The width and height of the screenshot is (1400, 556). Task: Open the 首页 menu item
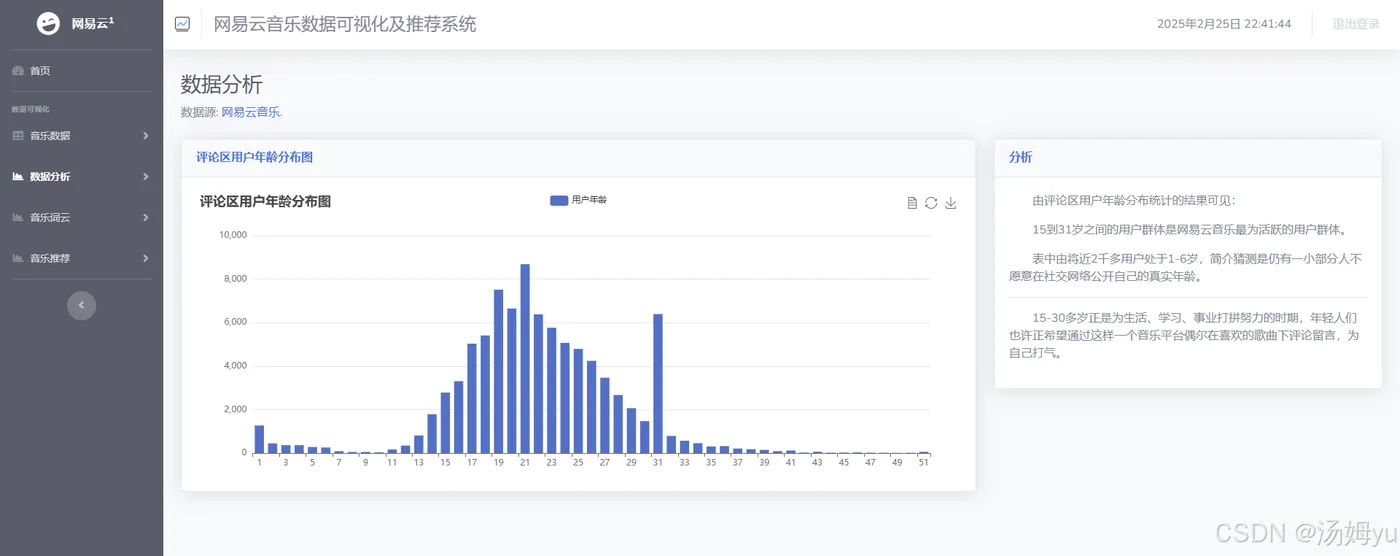[x=81, y=71]
